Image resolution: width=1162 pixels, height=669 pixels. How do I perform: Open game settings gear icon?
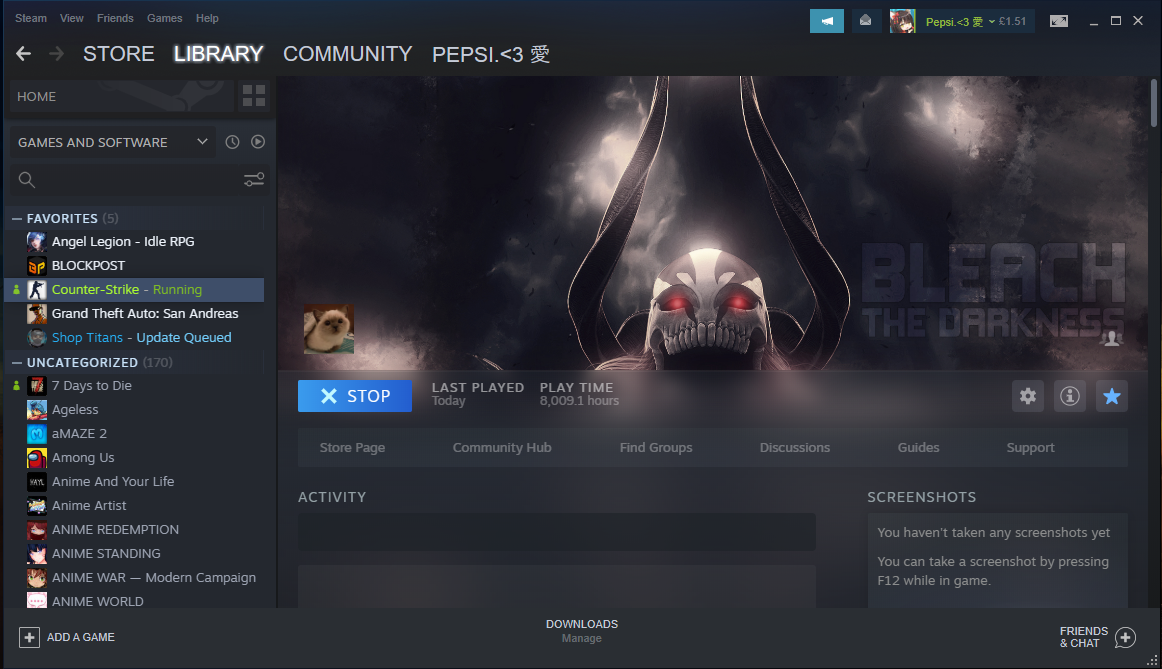pos(1028,397)
